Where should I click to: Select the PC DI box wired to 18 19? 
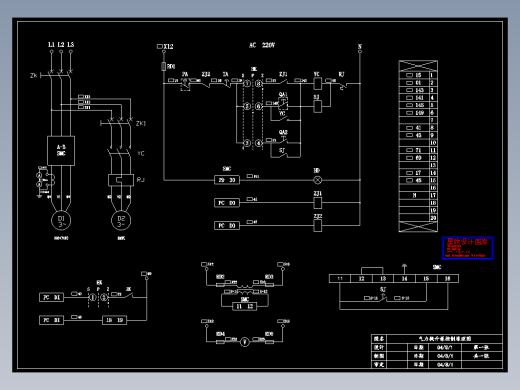tap(51, 320)
